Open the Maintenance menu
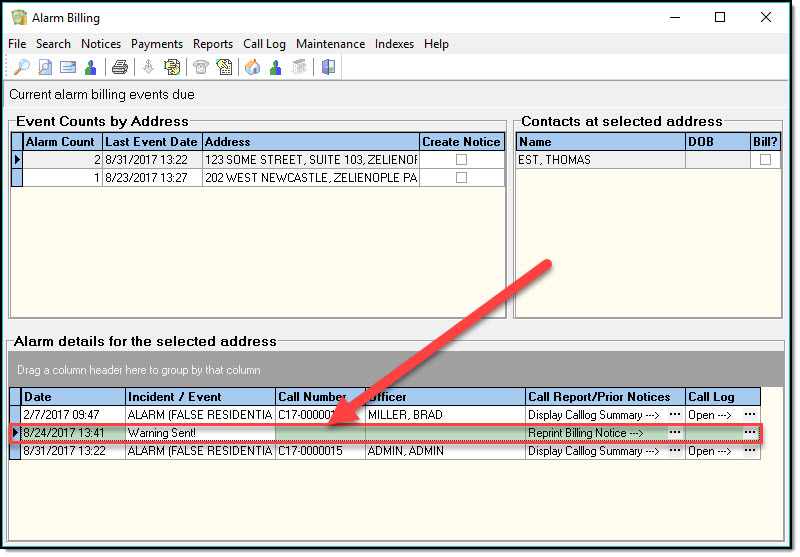Image resolution: width=800 pixels, height=557 pixels. point(330,44)
